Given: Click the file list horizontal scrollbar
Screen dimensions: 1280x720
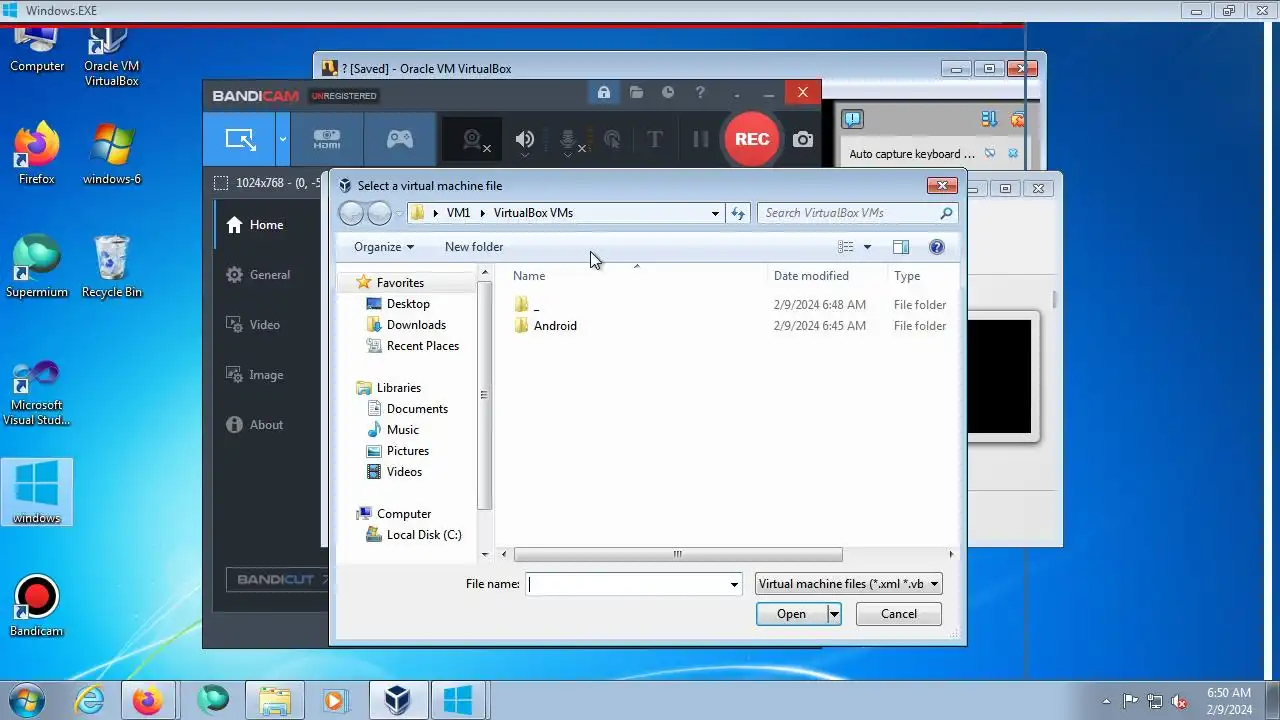Looking at the screenshot, I should [678, 554].
